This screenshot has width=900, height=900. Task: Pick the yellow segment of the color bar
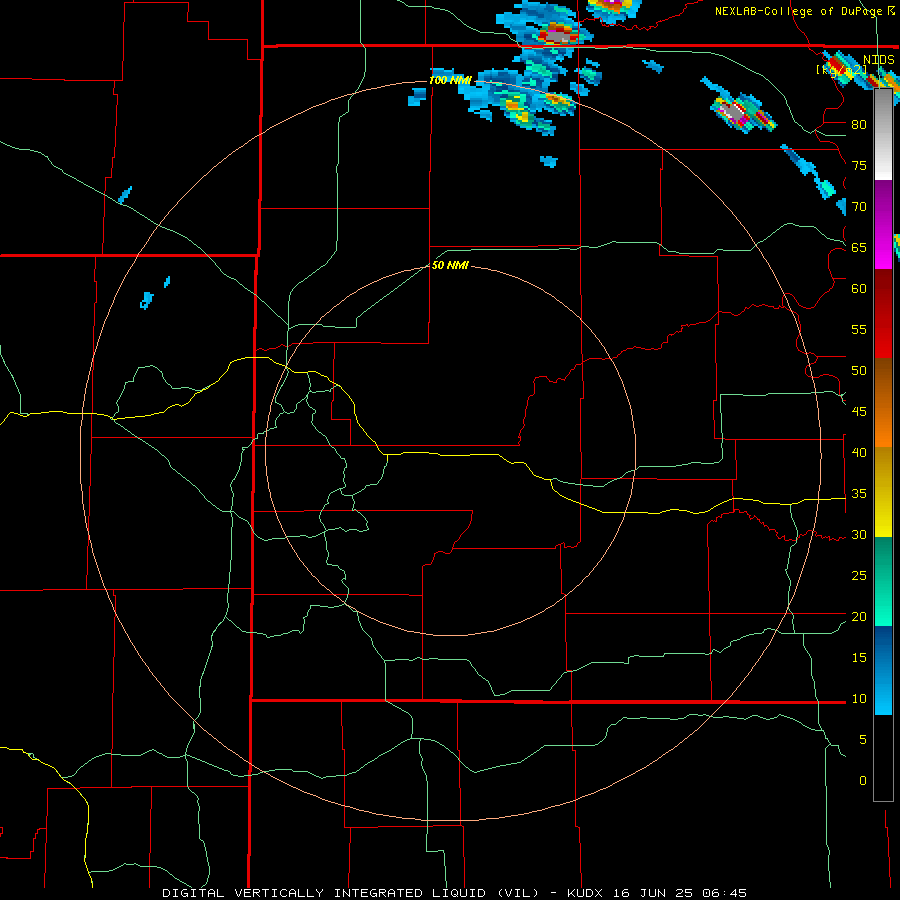point(883,492)
